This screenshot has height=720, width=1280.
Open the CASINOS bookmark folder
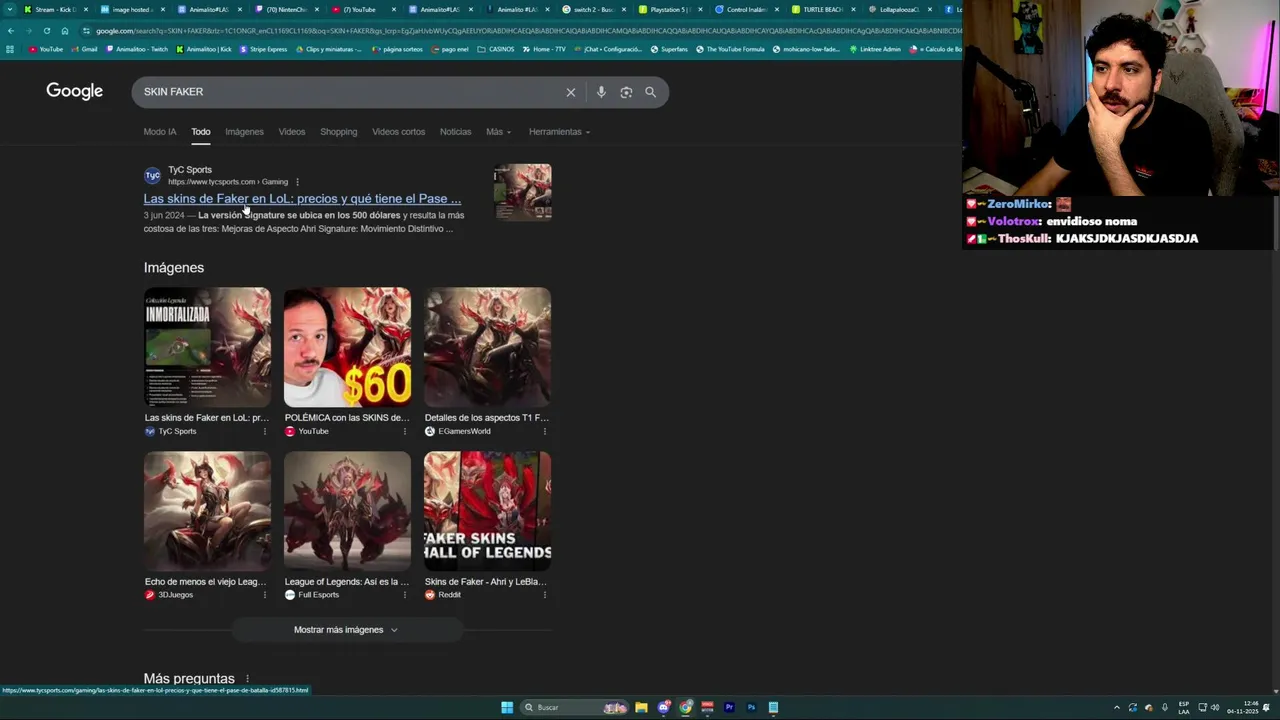(496, 49)
